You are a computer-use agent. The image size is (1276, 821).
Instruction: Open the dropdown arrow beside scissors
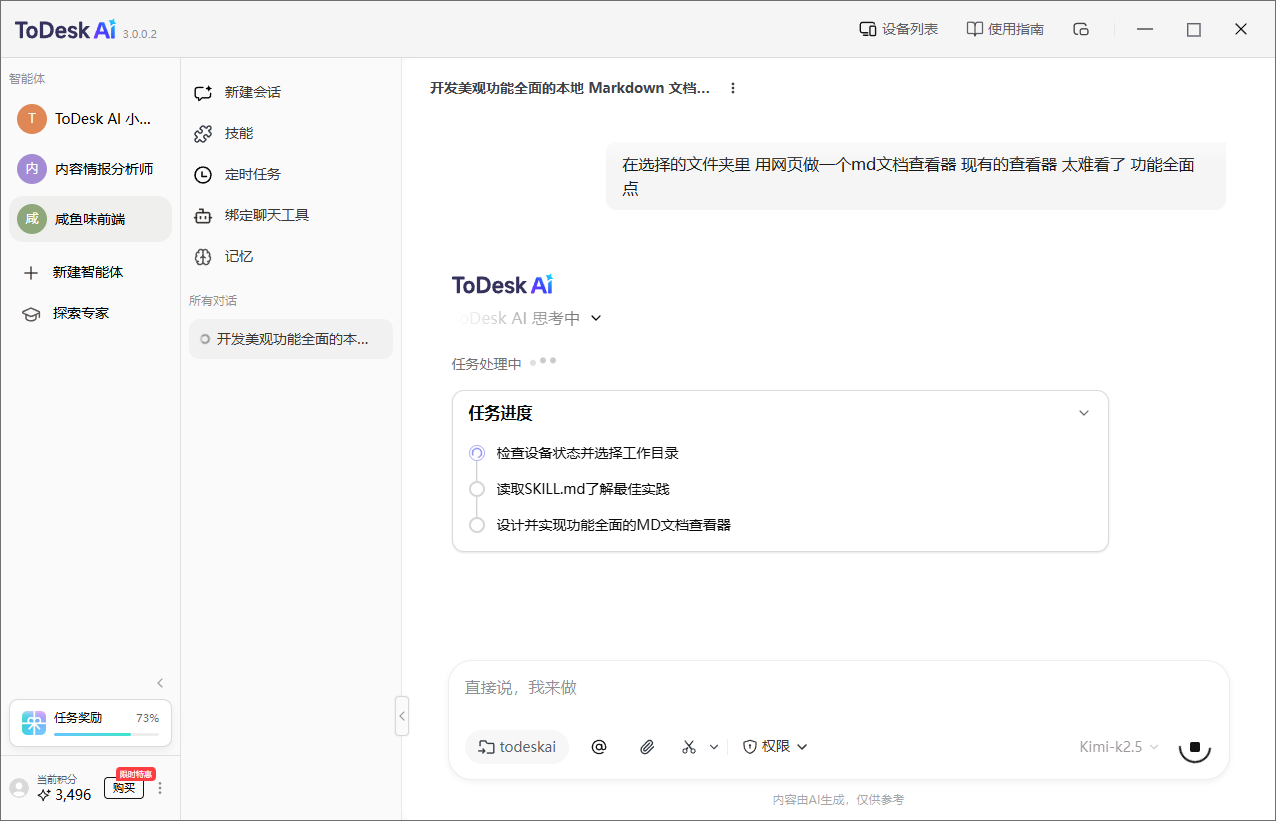pos(714,746)
